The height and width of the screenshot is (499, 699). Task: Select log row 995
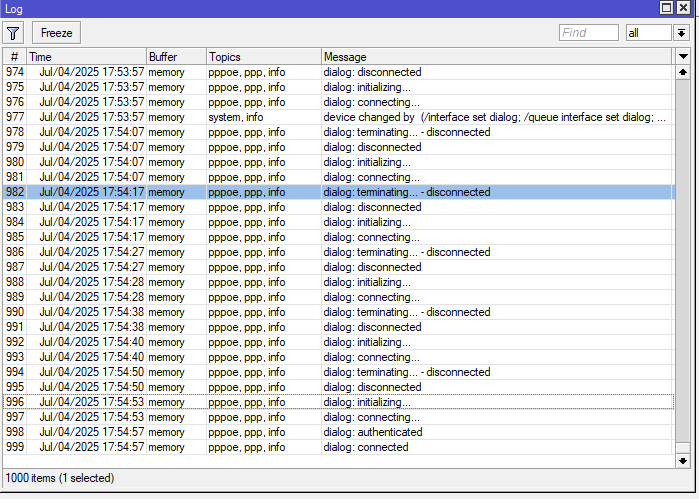click(x=338, y=387)
